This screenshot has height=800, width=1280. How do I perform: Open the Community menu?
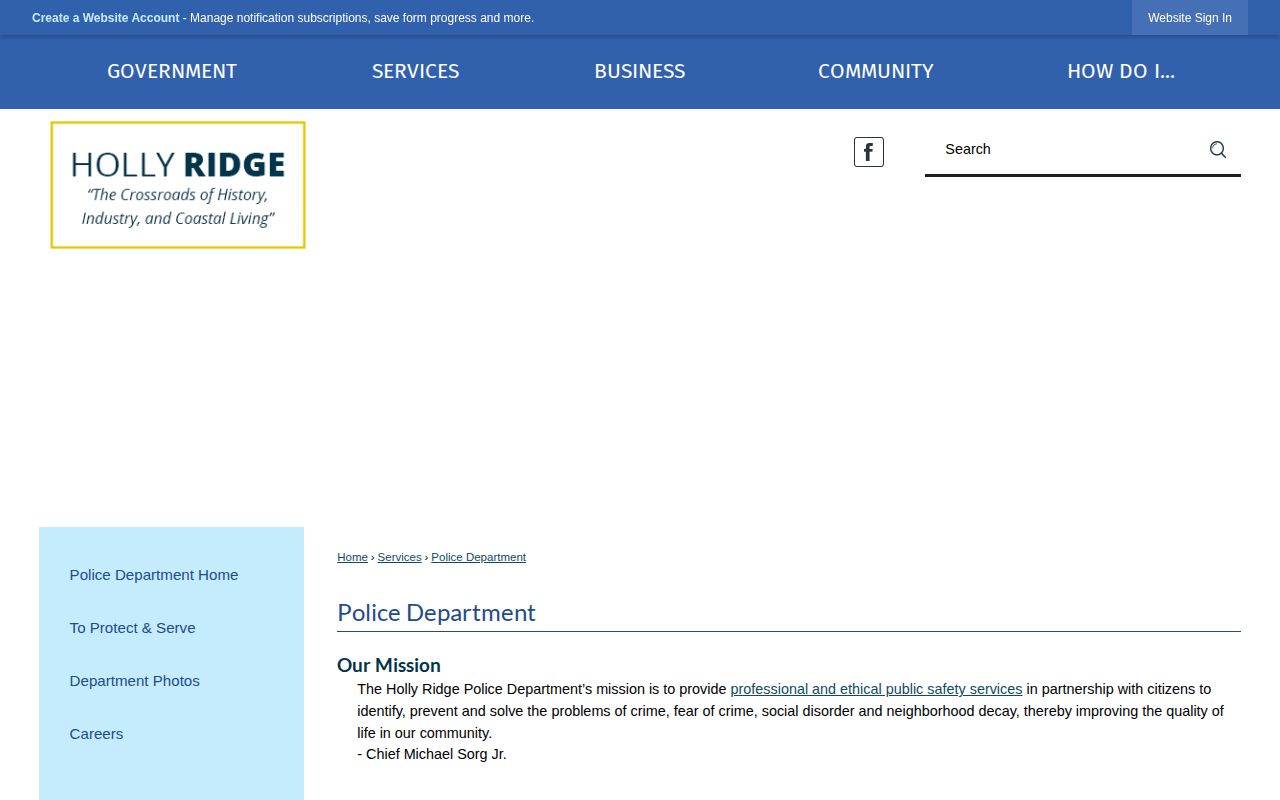click(876, 72)
